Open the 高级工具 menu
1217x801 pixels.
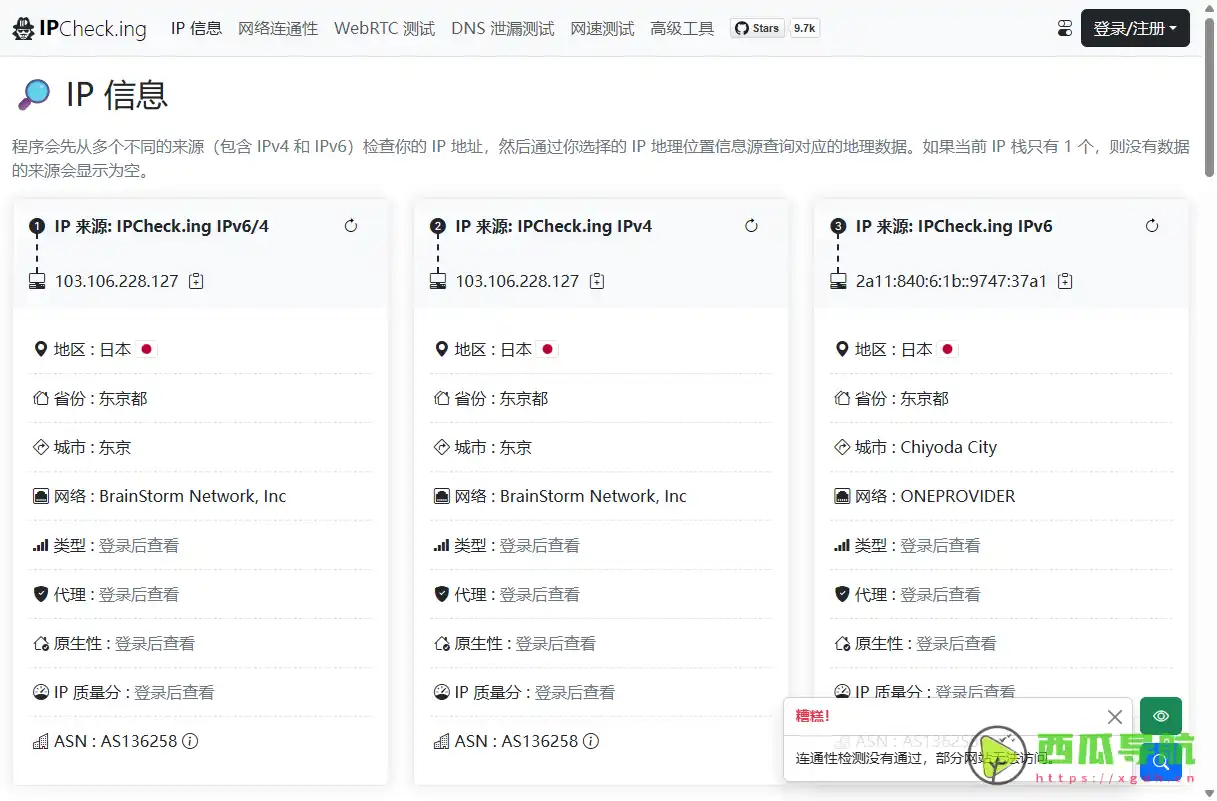click(x=682, y=29)
